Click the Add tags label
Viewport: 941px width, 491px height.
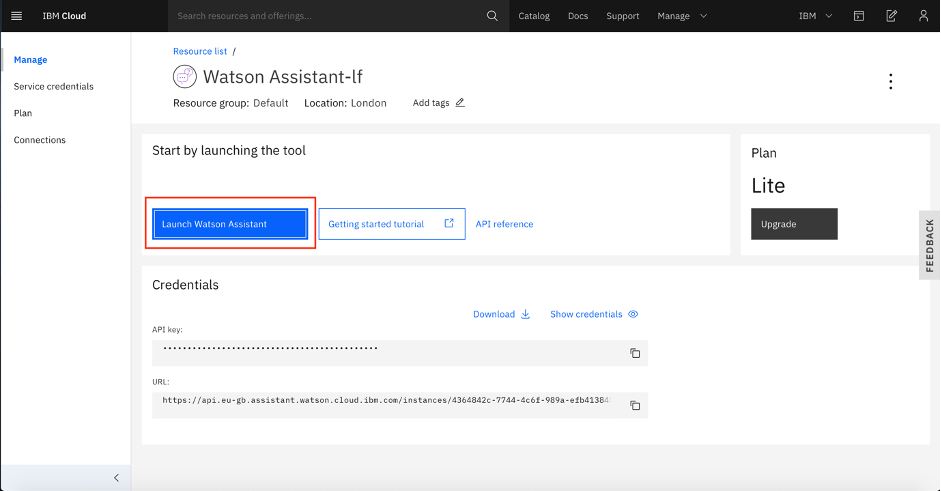coord(431,103)
